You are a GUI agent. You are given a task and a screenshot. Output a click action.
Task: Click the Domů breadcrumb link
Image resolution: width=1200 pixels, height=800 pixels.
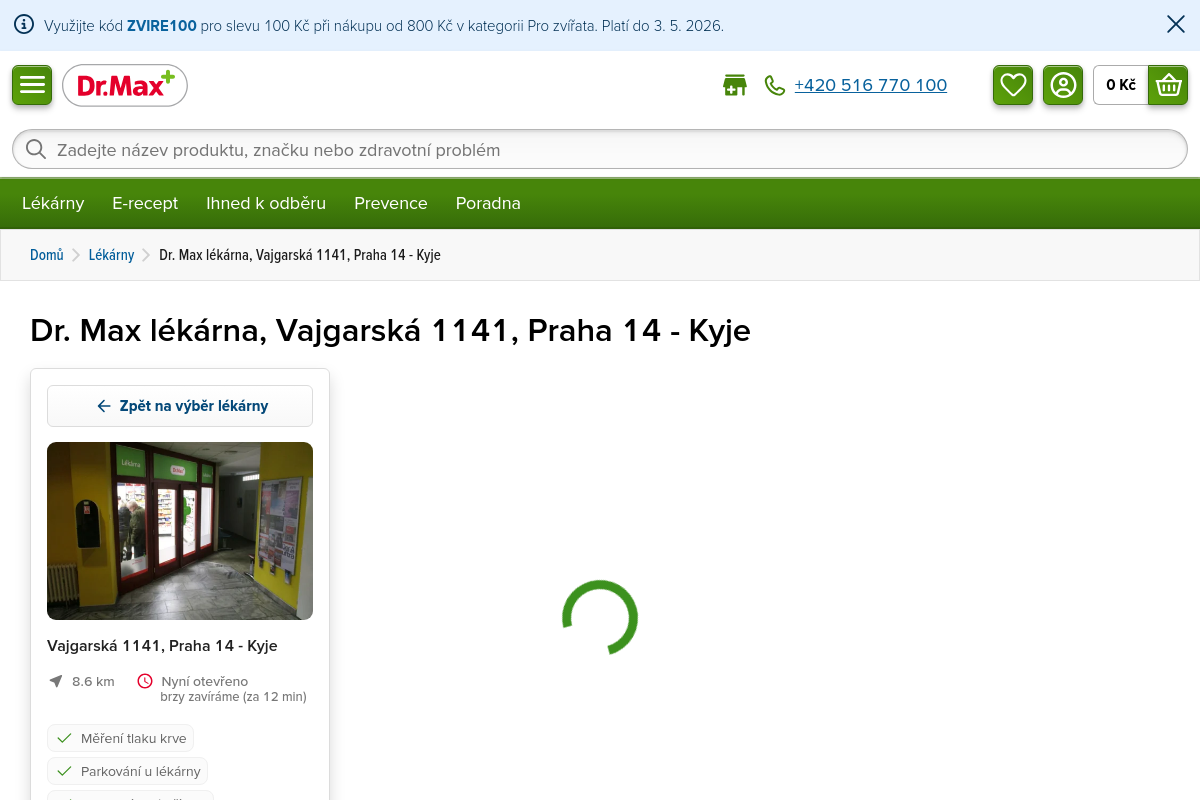point(47,255)
